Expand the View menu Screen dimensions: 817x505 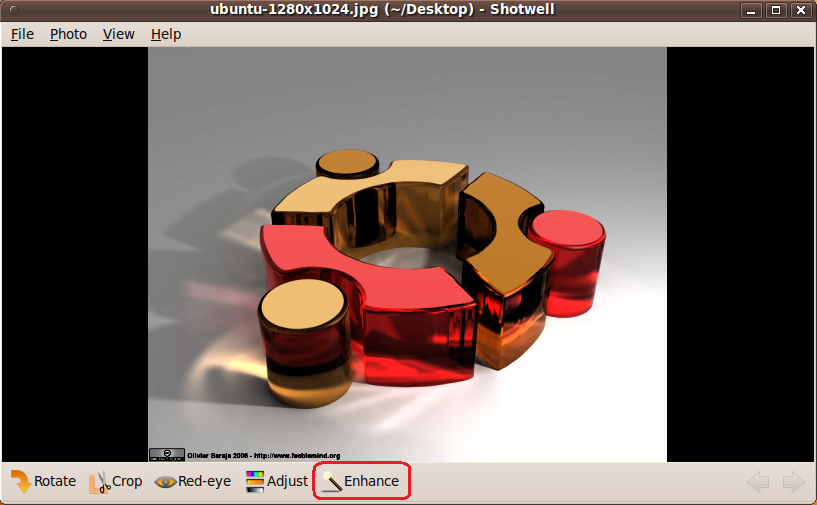point(118,34)
